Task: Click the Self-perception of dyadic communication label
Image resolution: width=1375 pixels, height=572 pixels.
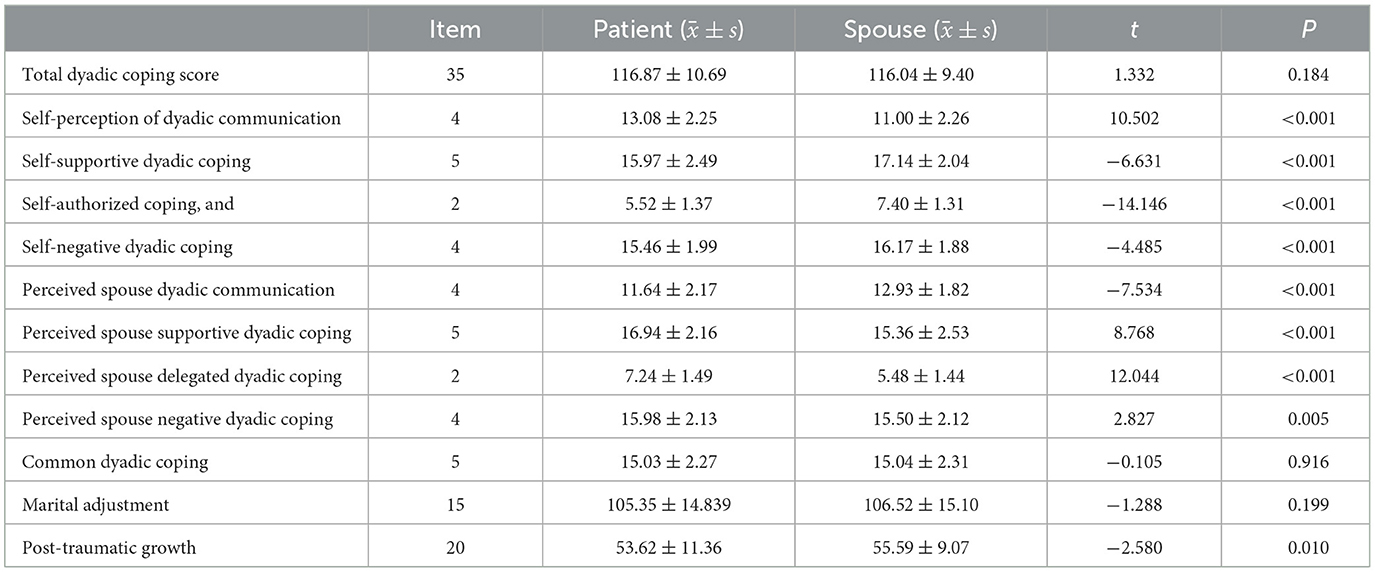Action: click(181, 118)
